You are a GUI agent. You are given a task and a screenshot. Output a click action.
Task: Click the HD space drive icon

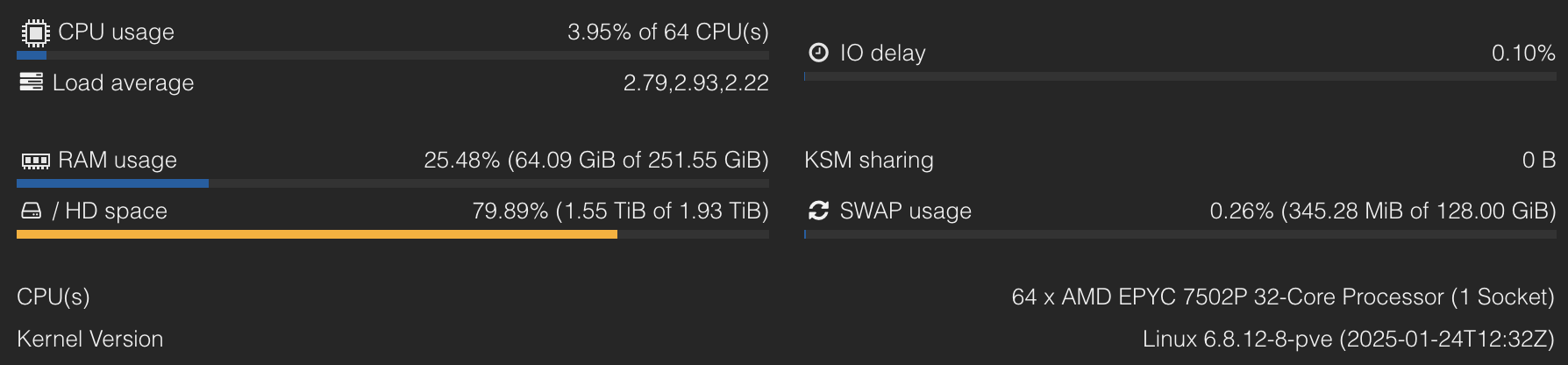(32, 211)
